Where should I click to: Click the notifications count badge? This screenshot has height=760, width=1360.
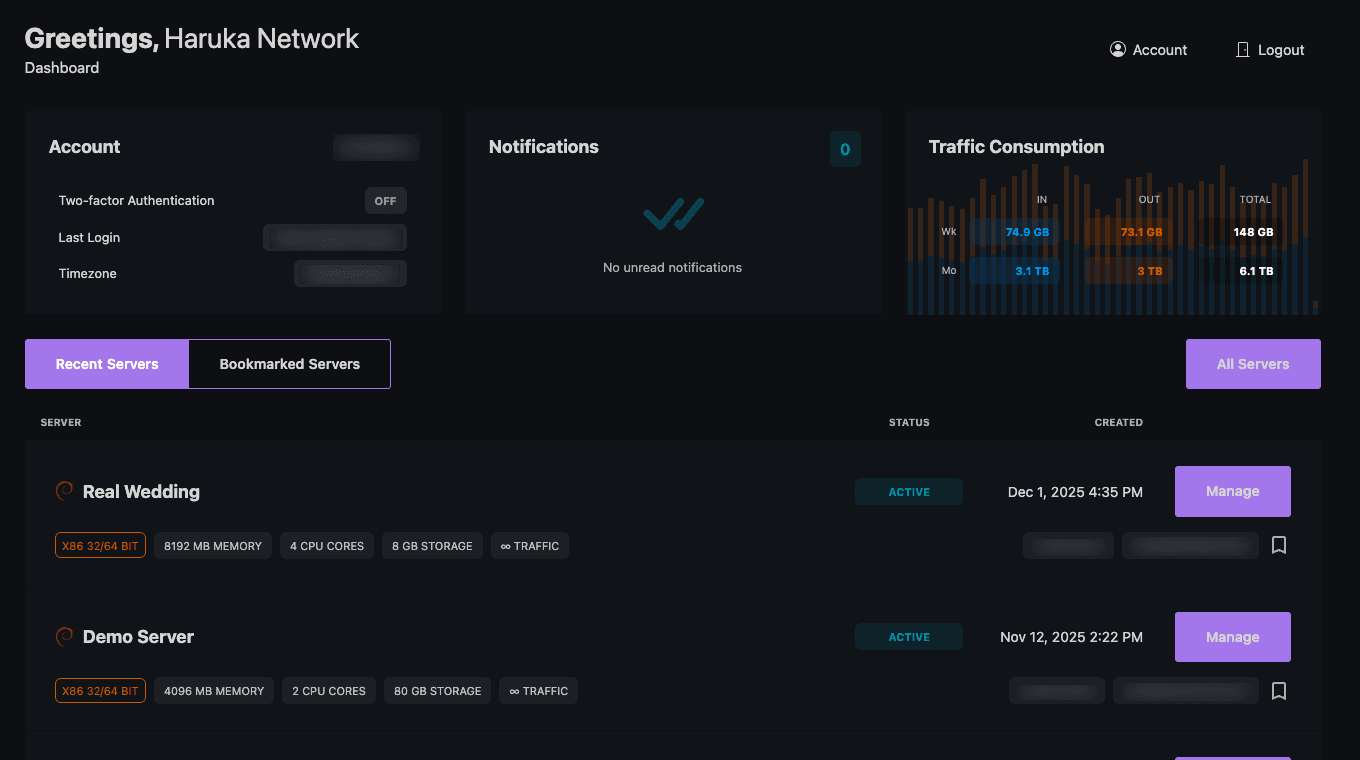click(x=845, y=150)
